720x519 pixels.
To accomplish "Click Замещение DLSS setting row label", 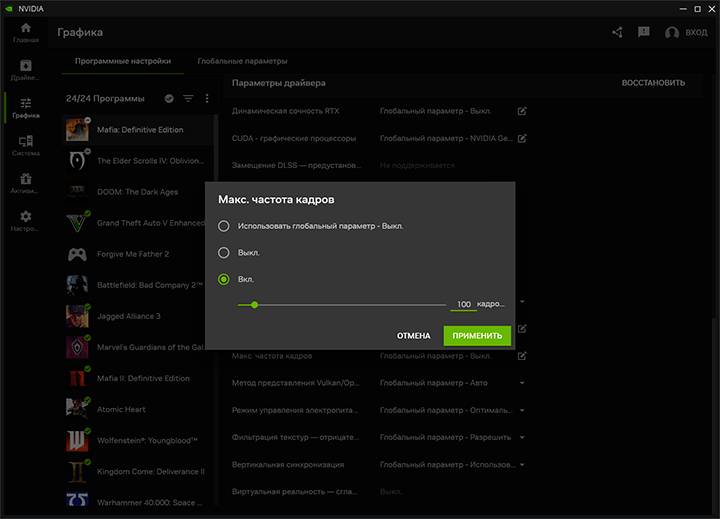I will (296, 165).
